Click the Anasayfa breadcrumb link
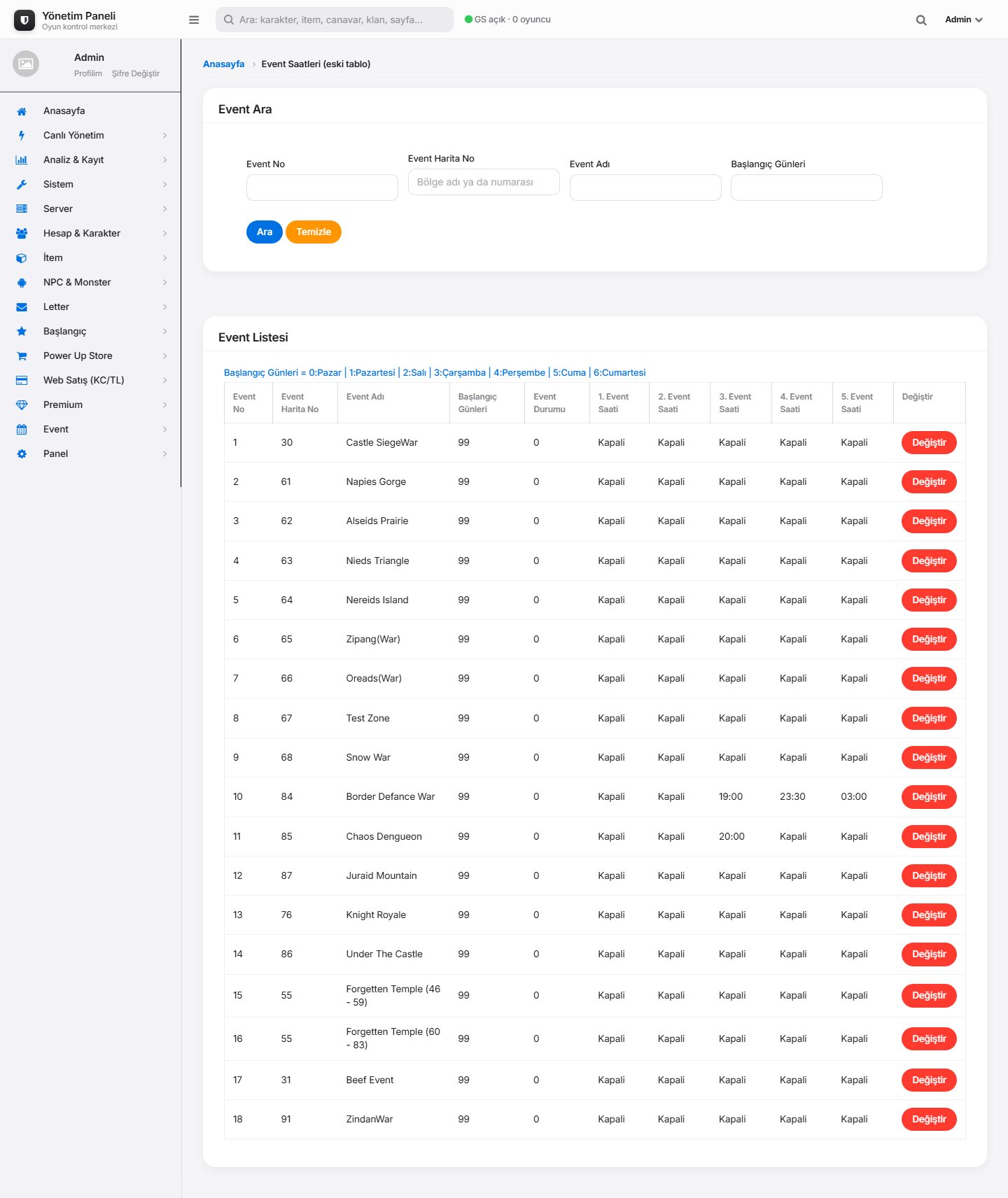Viewport: 1008px width, 1198px height. (224, 64)
